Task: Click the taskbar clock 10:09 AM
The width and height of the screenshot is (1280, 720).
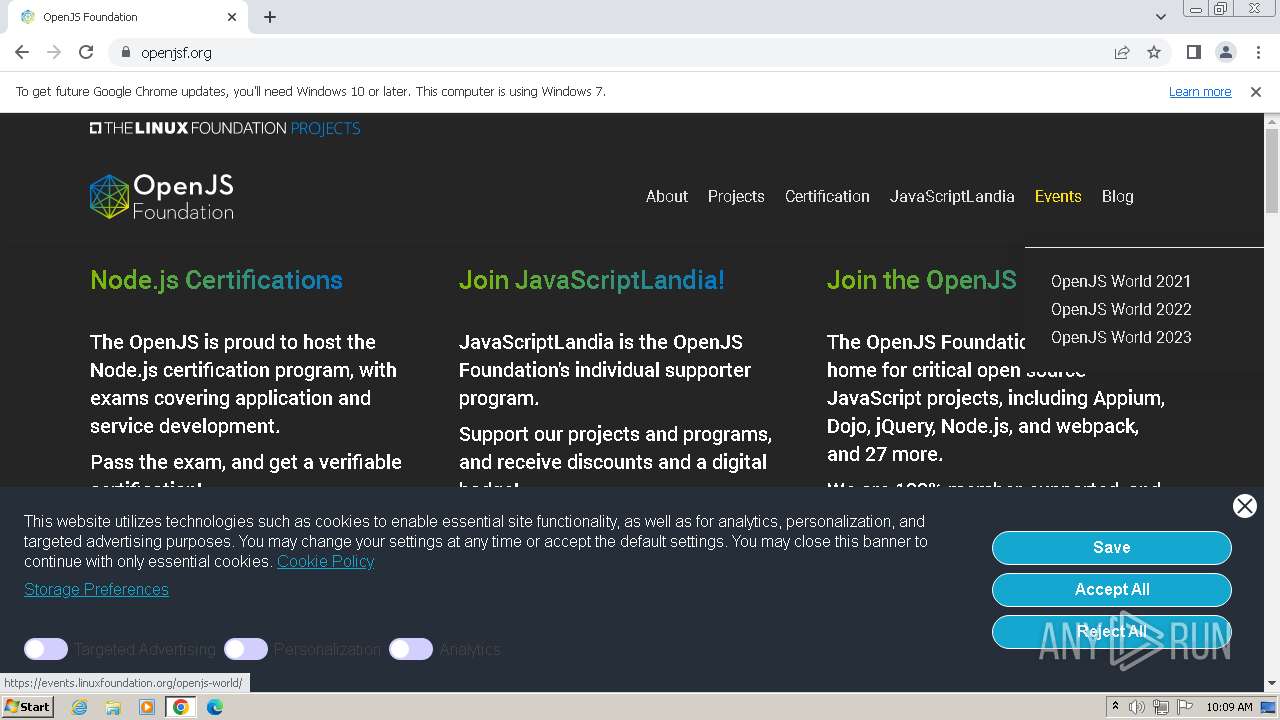Action: click(x=1229, y=707)
